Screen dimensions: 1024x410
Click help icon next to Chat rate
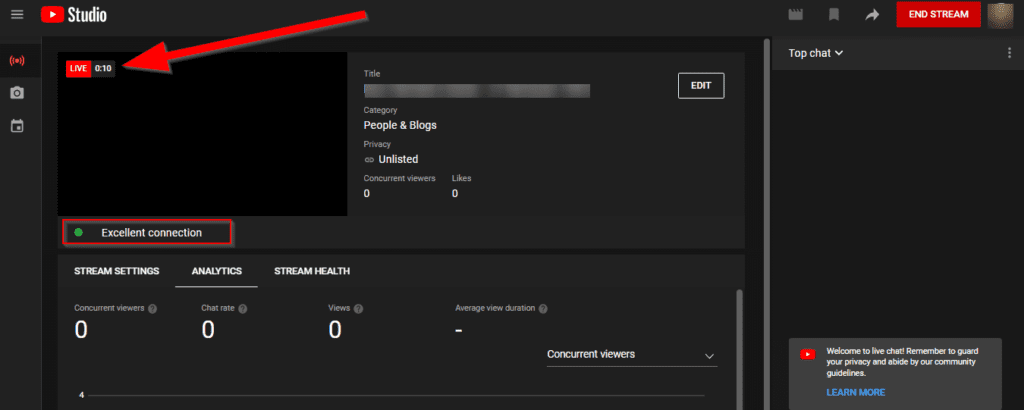coord(242,308)
